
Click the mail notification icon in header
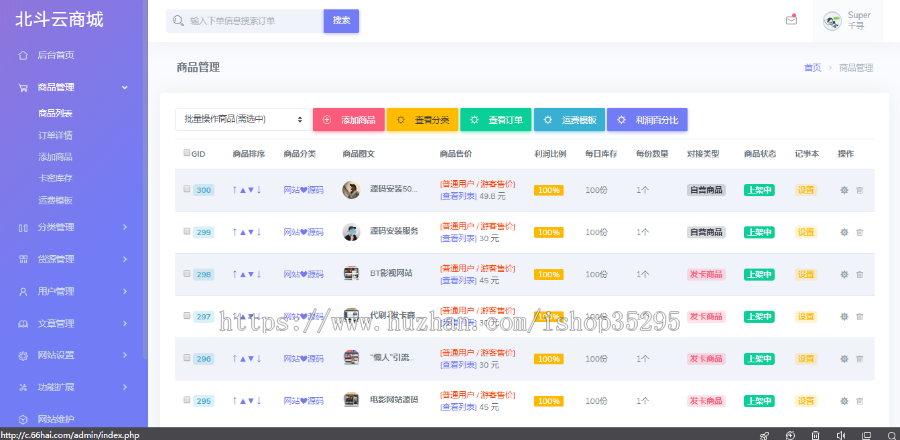point(791,20)
